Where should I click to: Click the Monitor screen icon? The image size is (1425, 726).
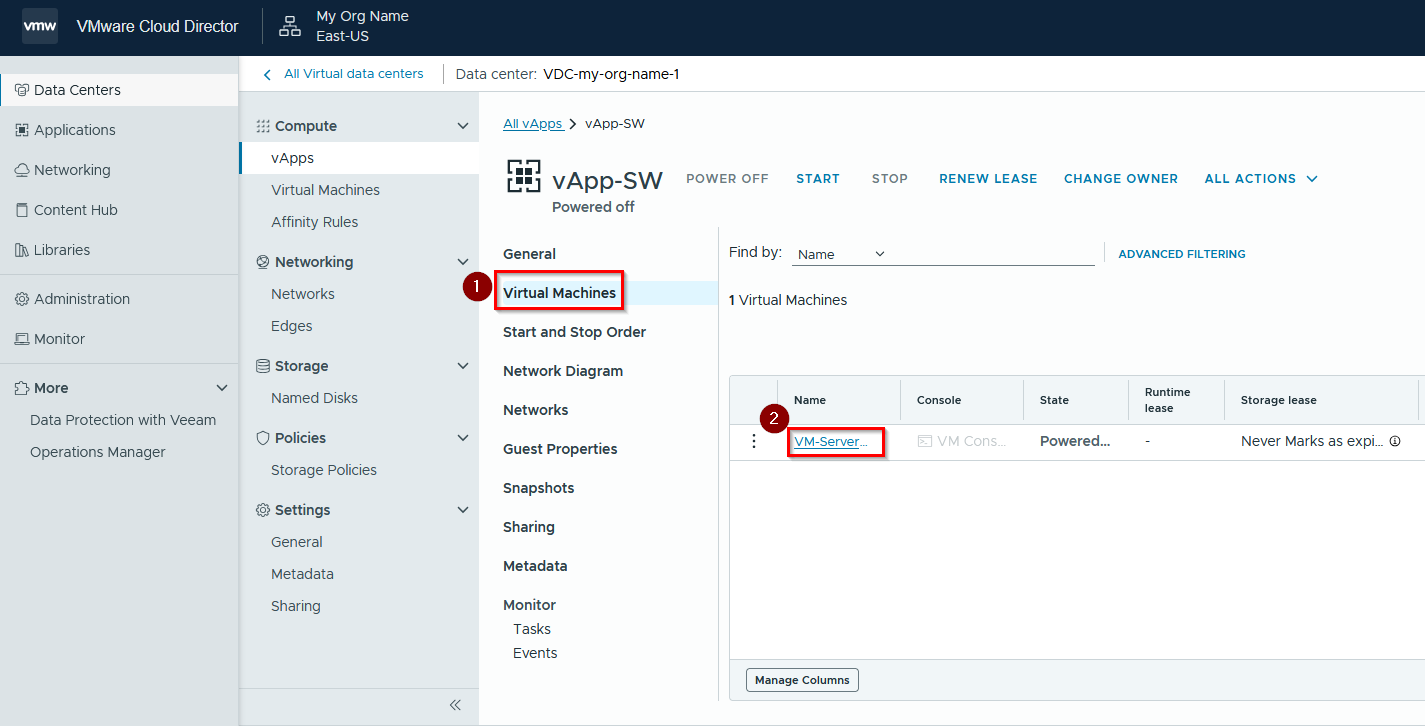[x=22, y=339]
